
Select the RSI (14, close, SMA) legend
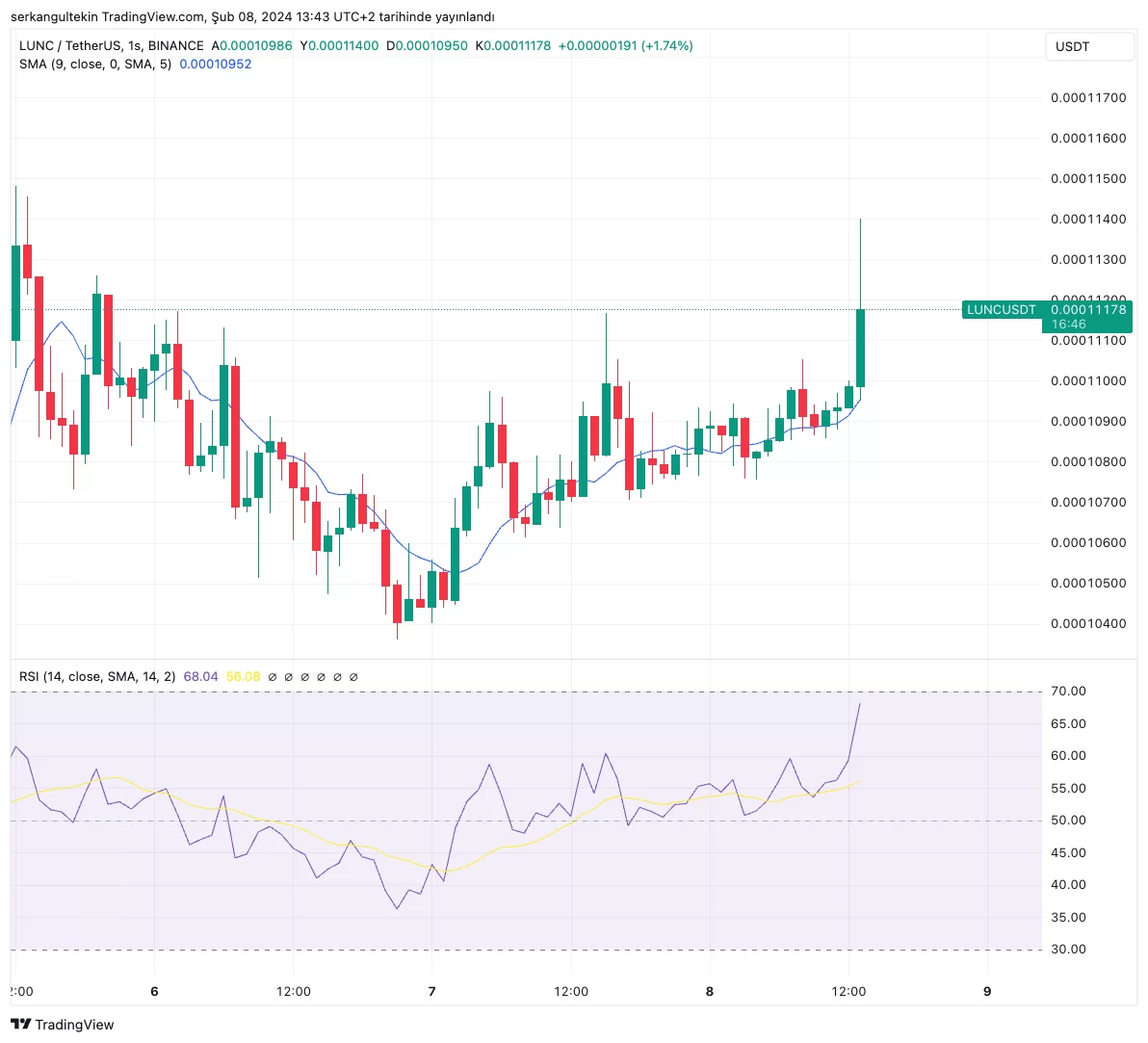coord(97,676)
